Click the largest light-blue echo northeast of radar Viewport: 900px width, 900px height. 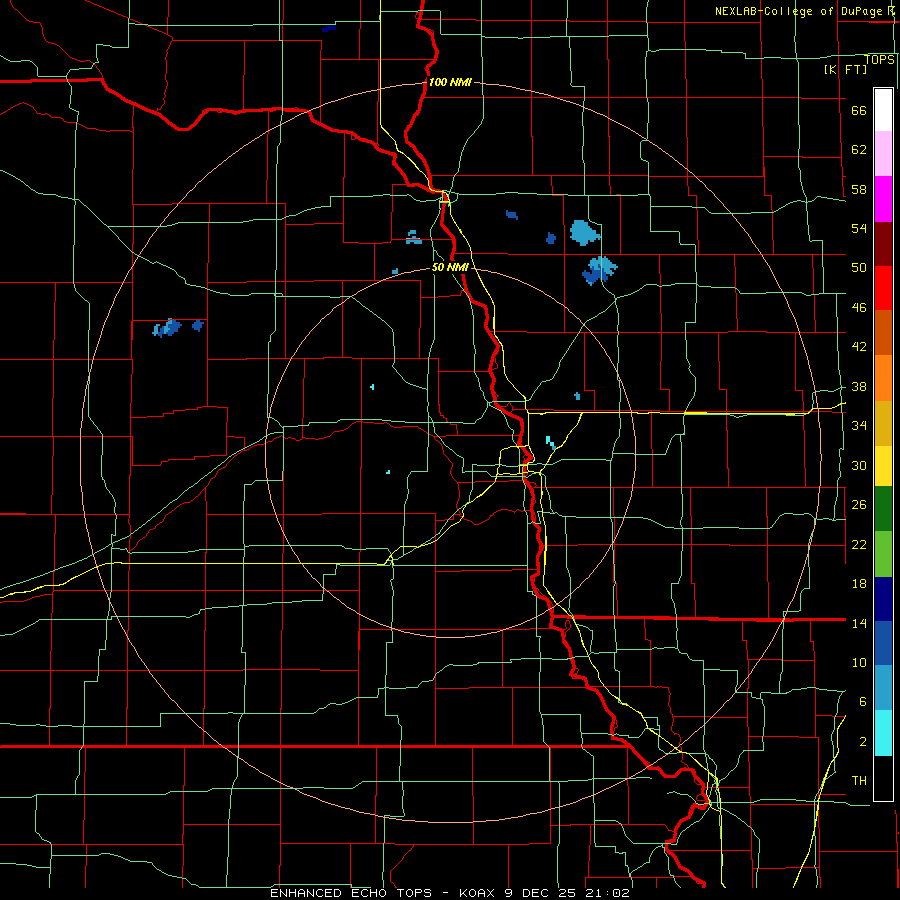click(584, 232)
